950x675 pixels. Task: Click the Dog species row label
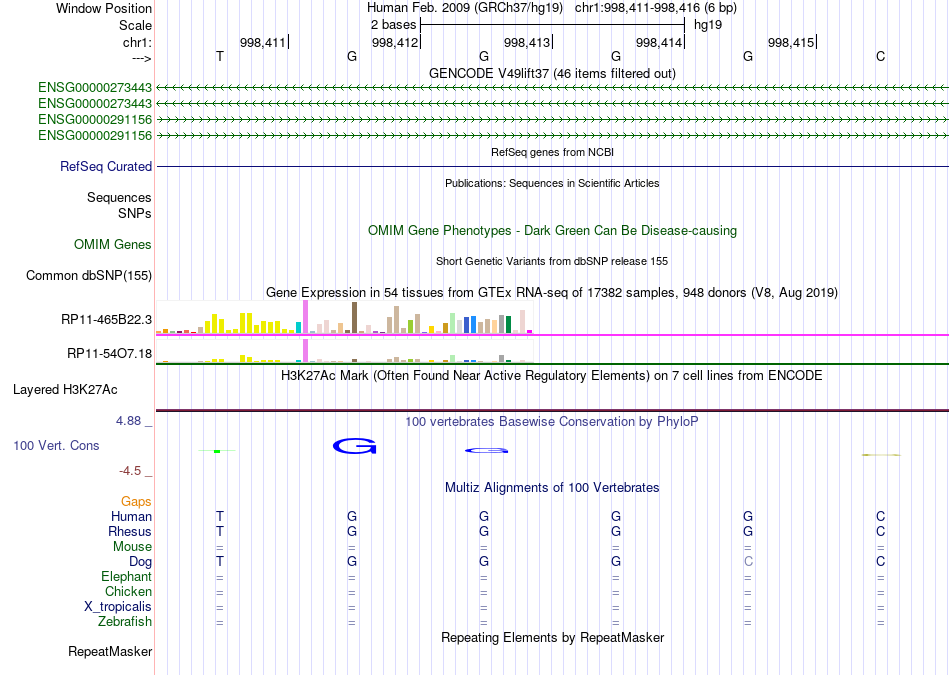coord(140,562)
